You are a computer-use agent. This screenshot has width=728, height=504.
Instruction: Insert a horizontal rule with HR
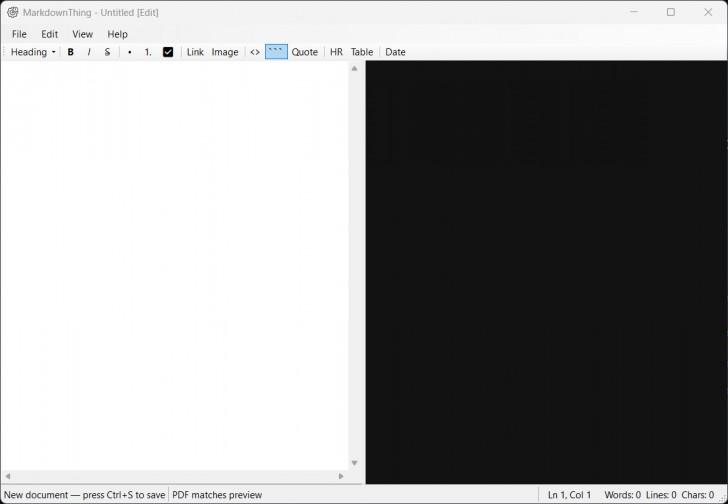pos(336,52)
